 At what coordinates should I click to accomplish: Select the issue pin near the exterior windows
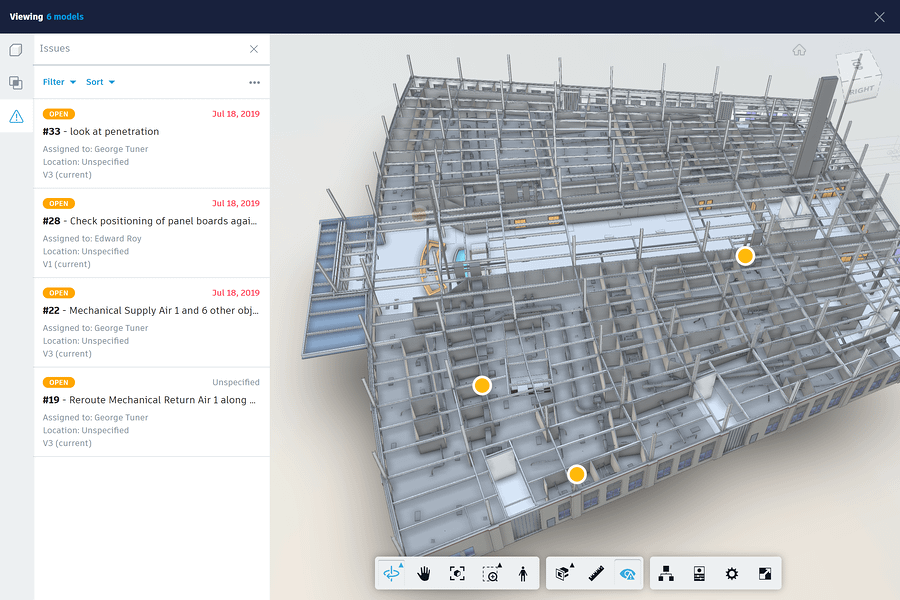click(576, 474)
